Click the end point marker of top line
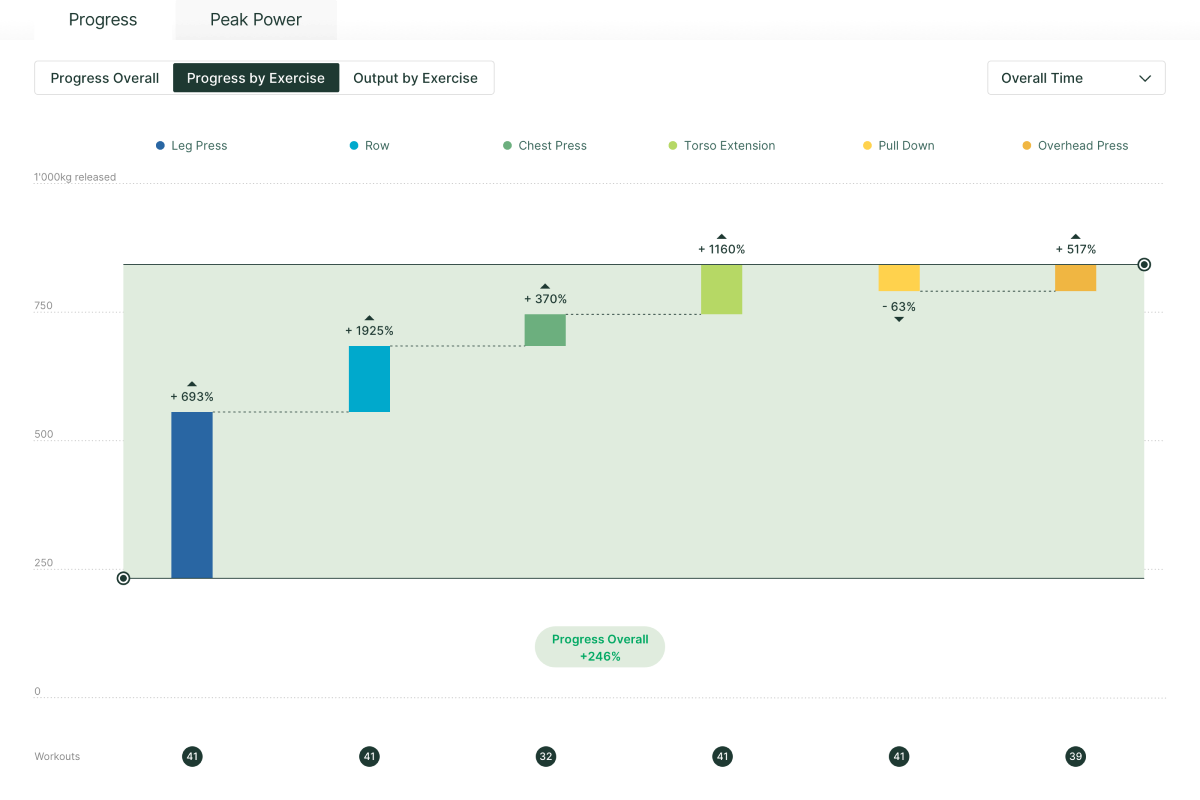Viewport: 1200px width, 800px height. pyautogui.click(x=1144, y=265)
